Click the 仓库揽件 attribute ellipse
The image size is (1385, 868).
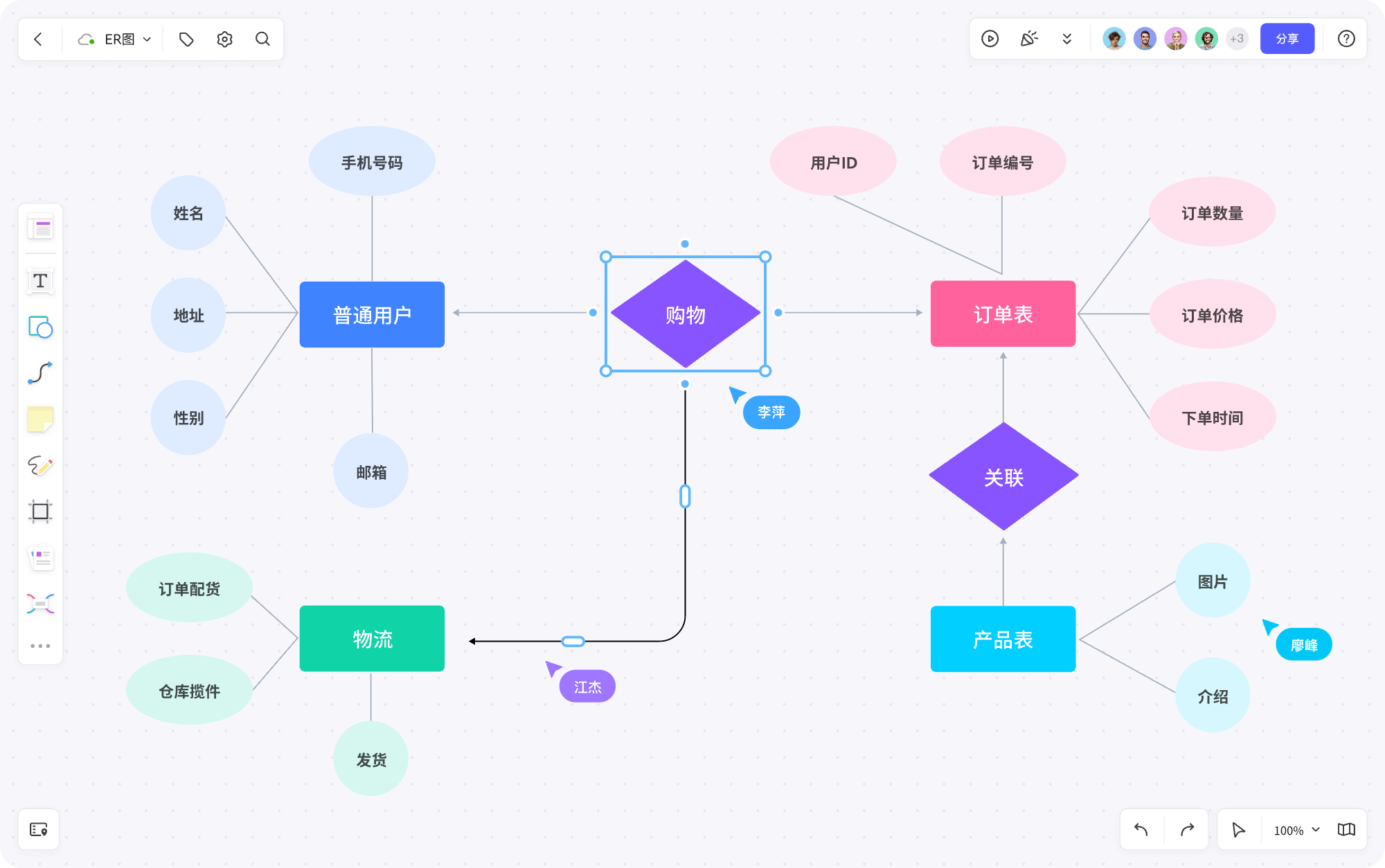click(x=189, y=690)
